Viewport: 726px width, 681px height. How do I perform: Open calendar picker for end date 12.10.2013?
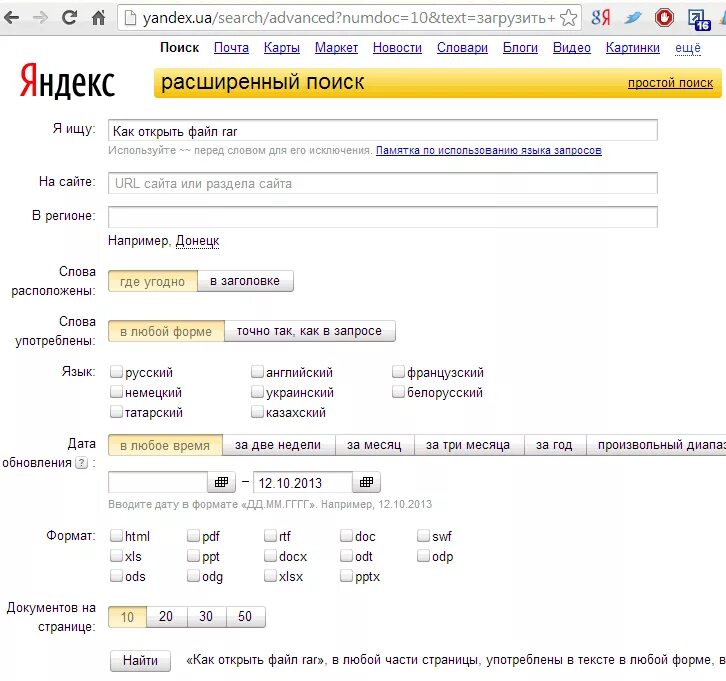(x=366, y=482)
